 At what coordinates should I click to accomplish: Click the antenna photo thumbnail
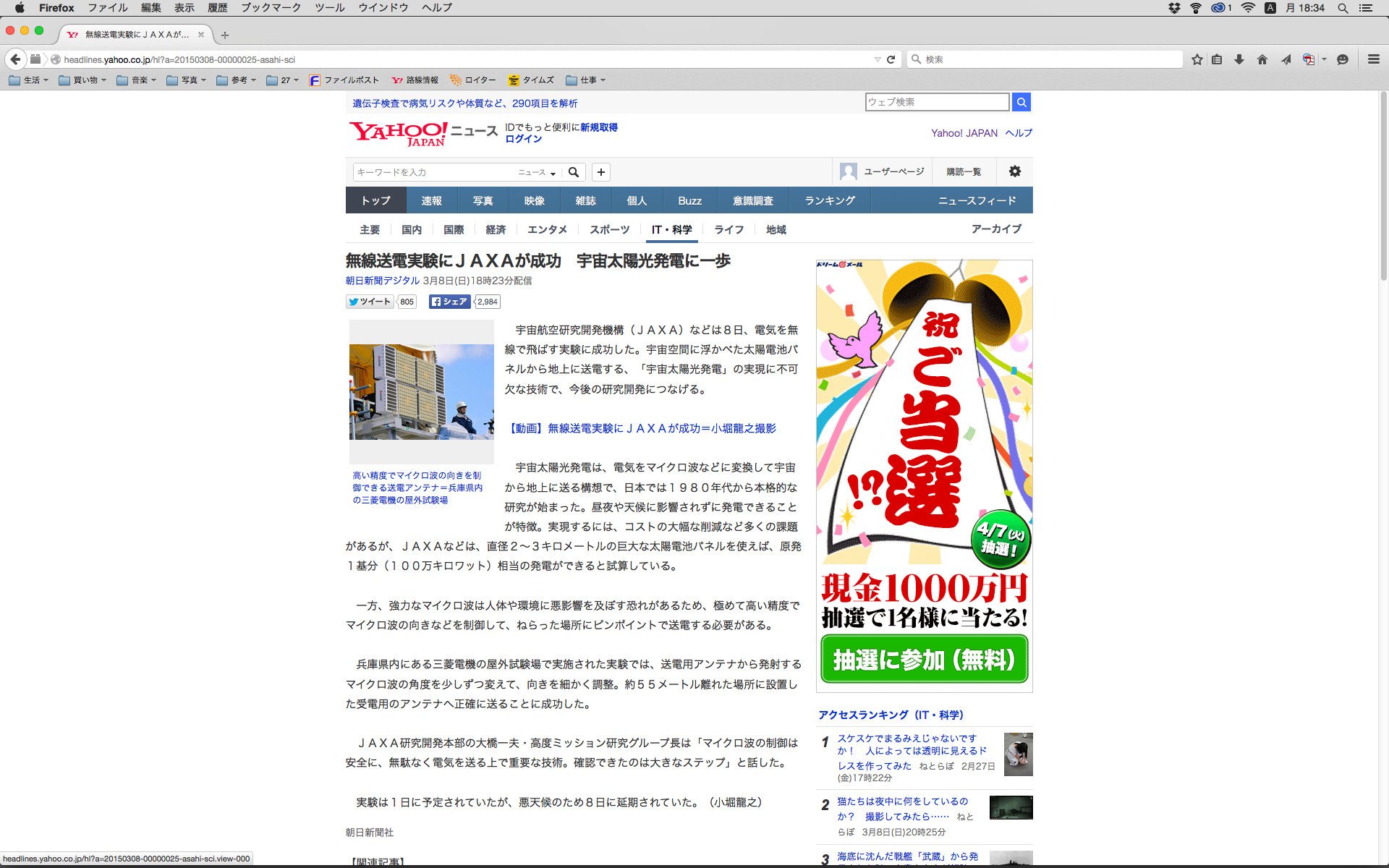[x=421, y=392]
